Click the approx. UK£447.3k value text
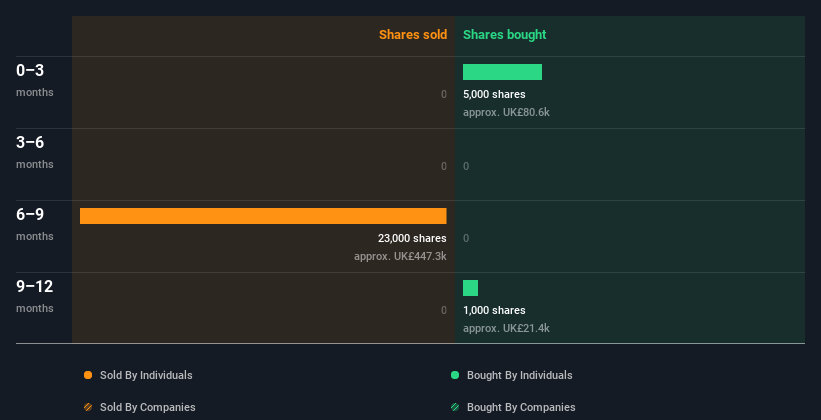Image resolution: width=821 pixels, height=420 pixels. point(400,256)
